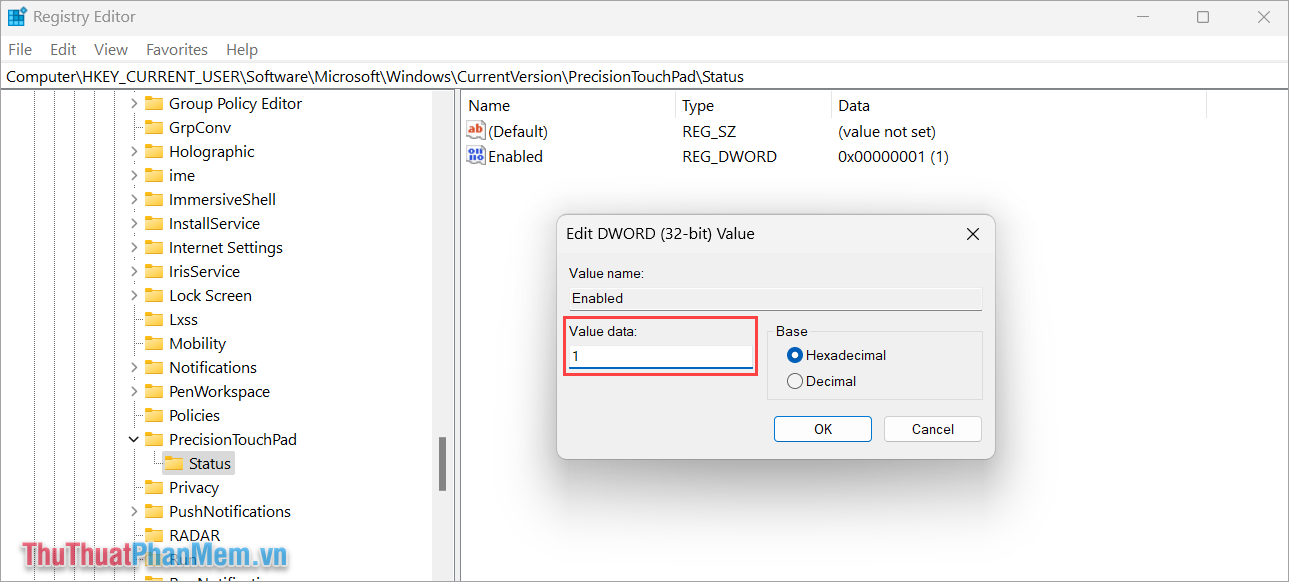Expand the ImmersiveShell node

[x=133, y=199]
